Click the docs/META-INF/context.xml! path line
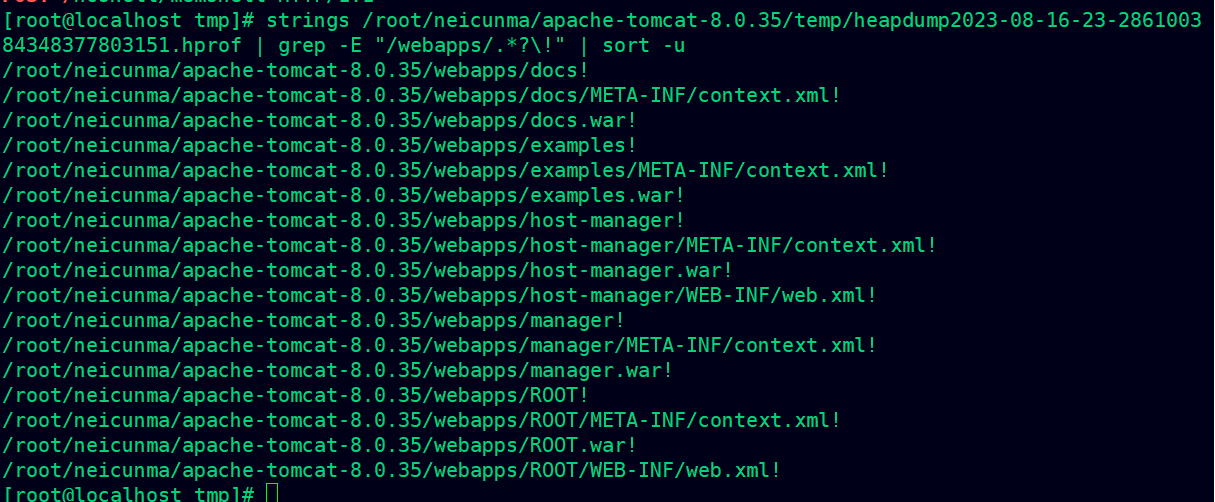1215x502 pixels. (x=421, y=95)
